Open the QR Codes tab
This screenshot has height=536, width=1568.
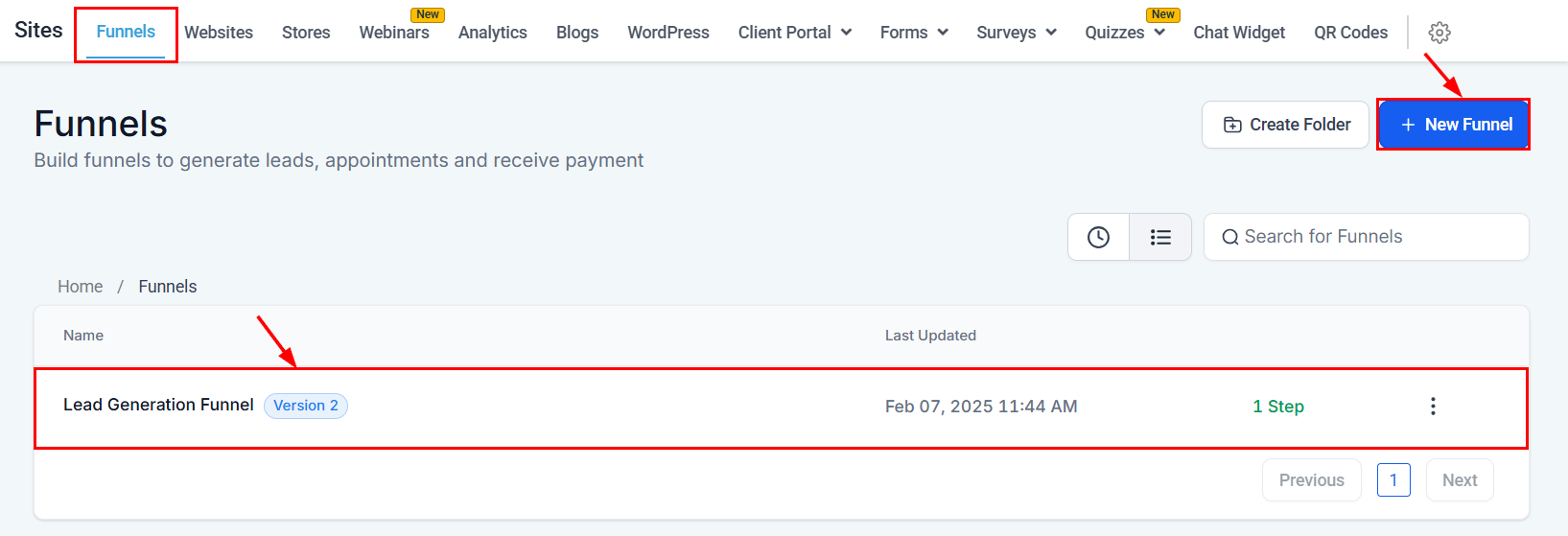1350,33
